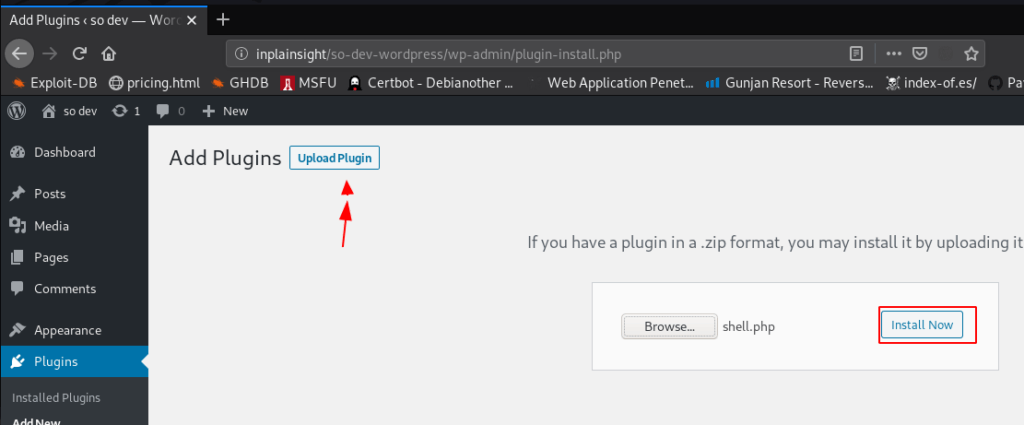The height and width of the screenshot is (425, 1024).
Task: Click the forward navigation arrow
Action: (x=50, y=54)
